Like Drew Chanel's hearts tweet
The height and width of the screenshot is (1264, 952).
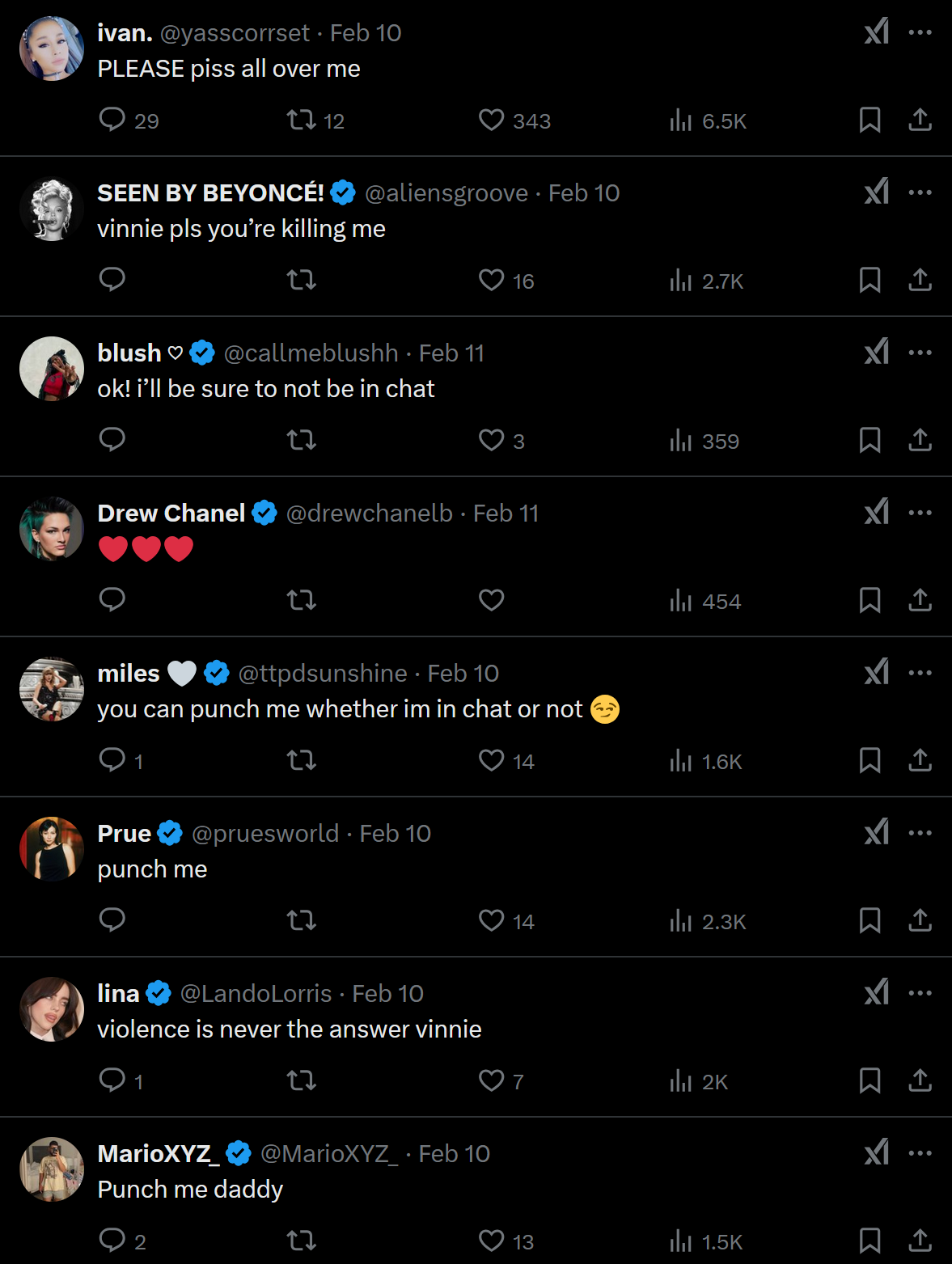point(491,600)
